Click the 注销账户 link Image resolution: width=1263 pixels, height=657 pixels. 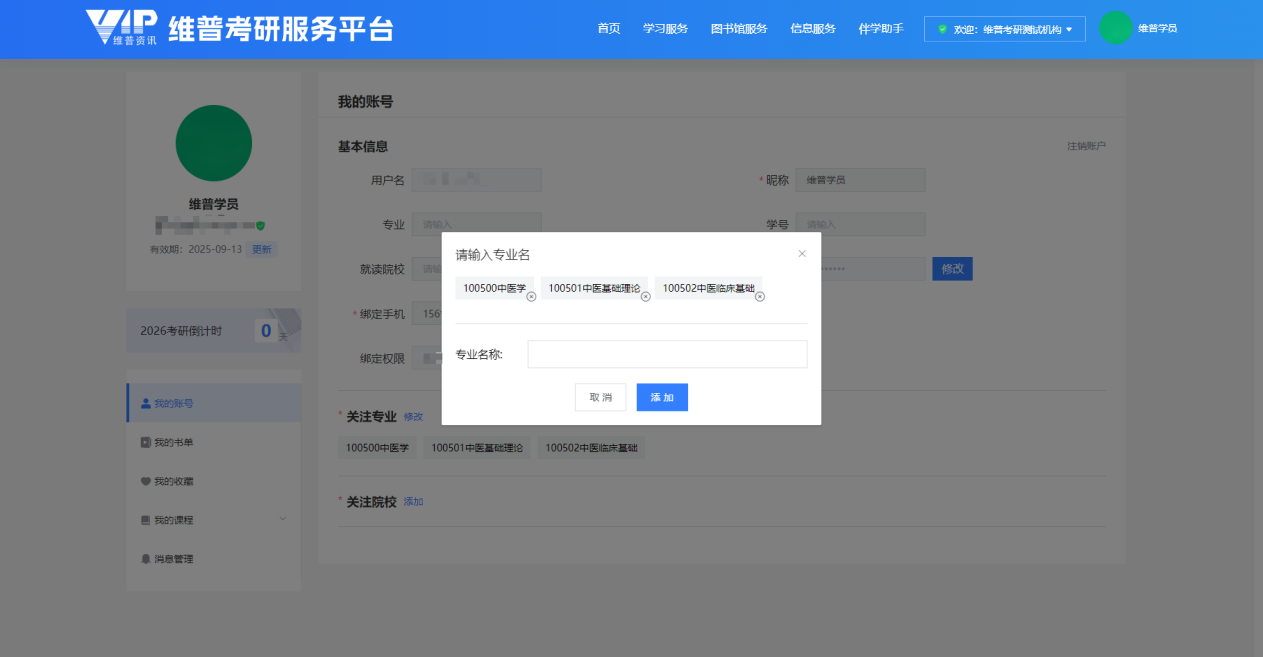tap(1086, 146)
